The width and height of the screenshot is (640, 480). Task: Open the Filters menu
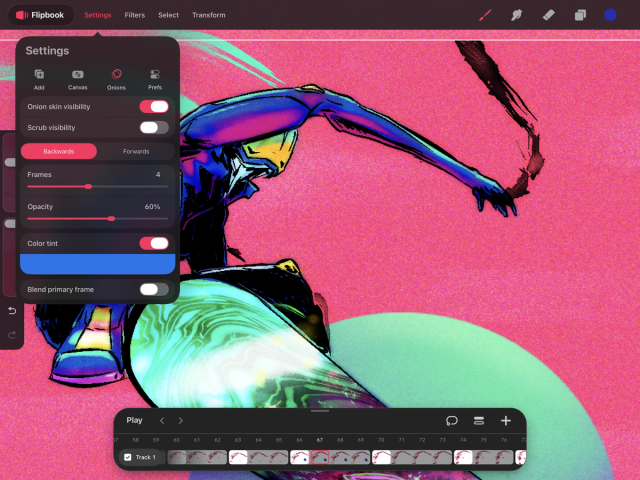point(135,15)
